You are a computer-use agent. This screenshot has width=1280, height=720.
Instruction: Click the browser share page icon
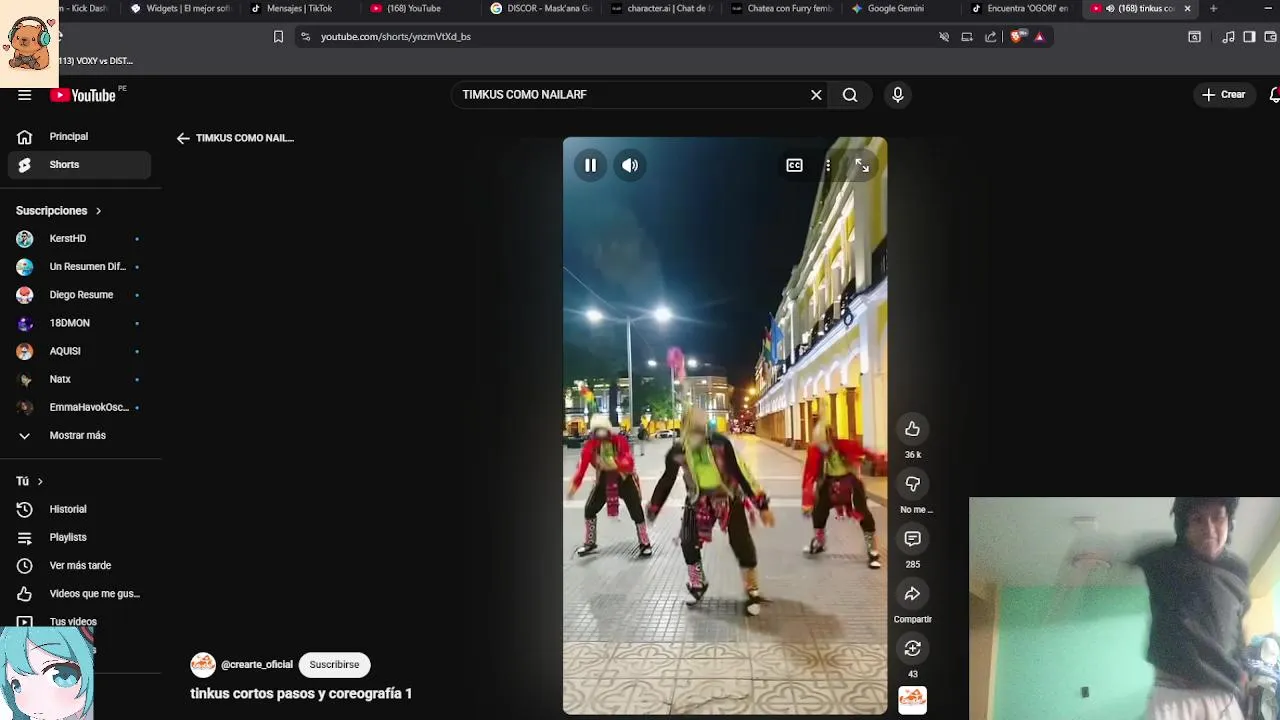pyautogui.click(x=990, y=37)
